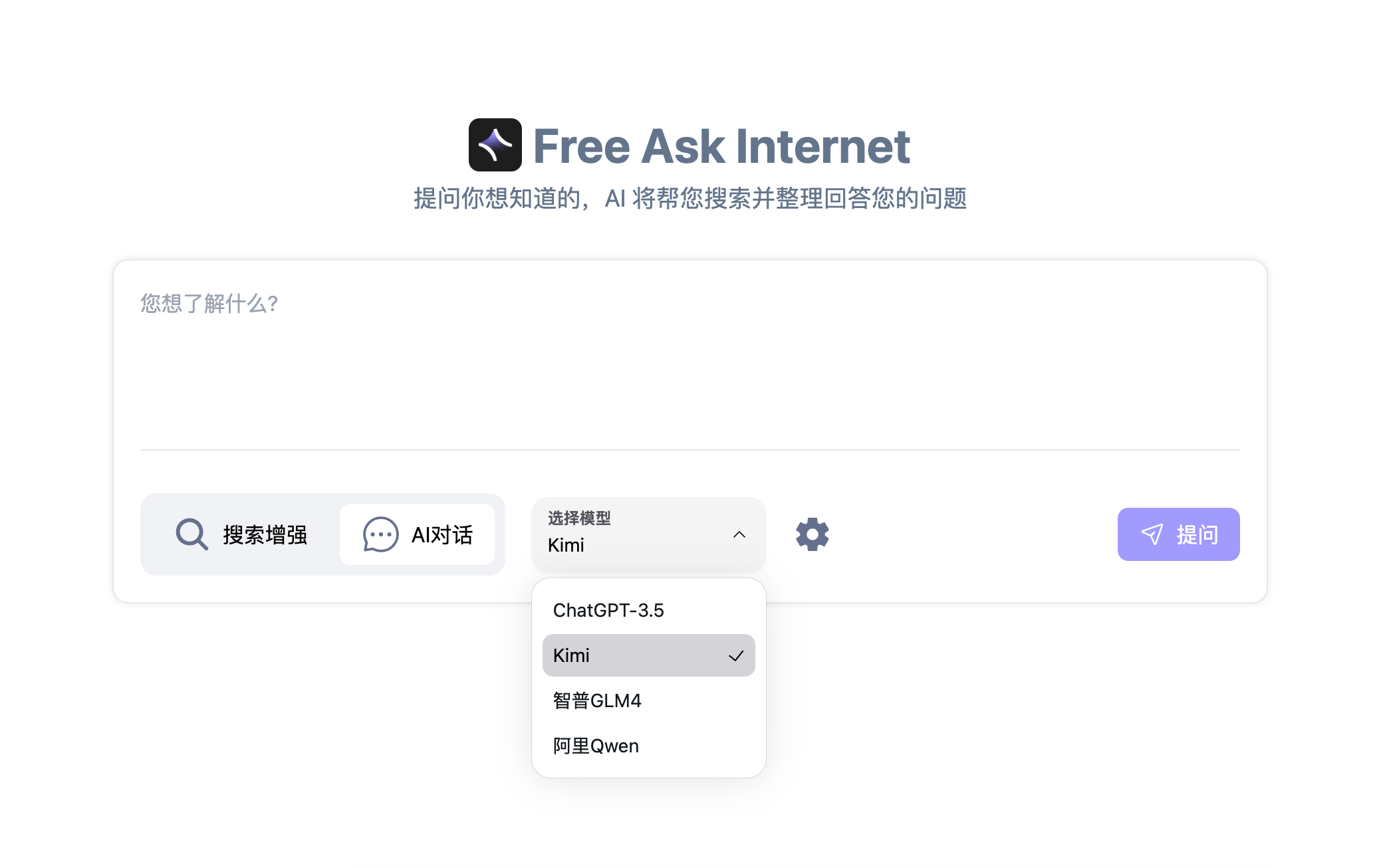Screen dimensions: 1375x868
Task: Click the subtitle text under the title
Action: (x=689, y=198)
